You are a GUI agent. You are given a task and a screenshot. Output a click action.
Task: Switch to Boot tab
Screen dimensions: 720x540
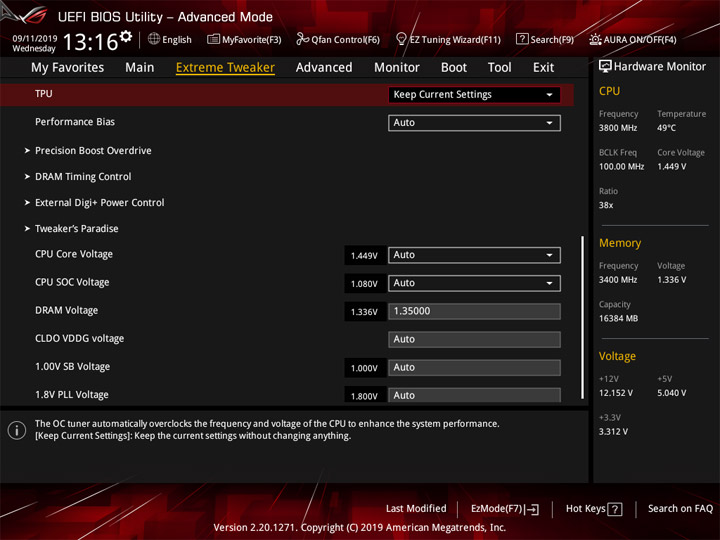[x=454, y=68]
